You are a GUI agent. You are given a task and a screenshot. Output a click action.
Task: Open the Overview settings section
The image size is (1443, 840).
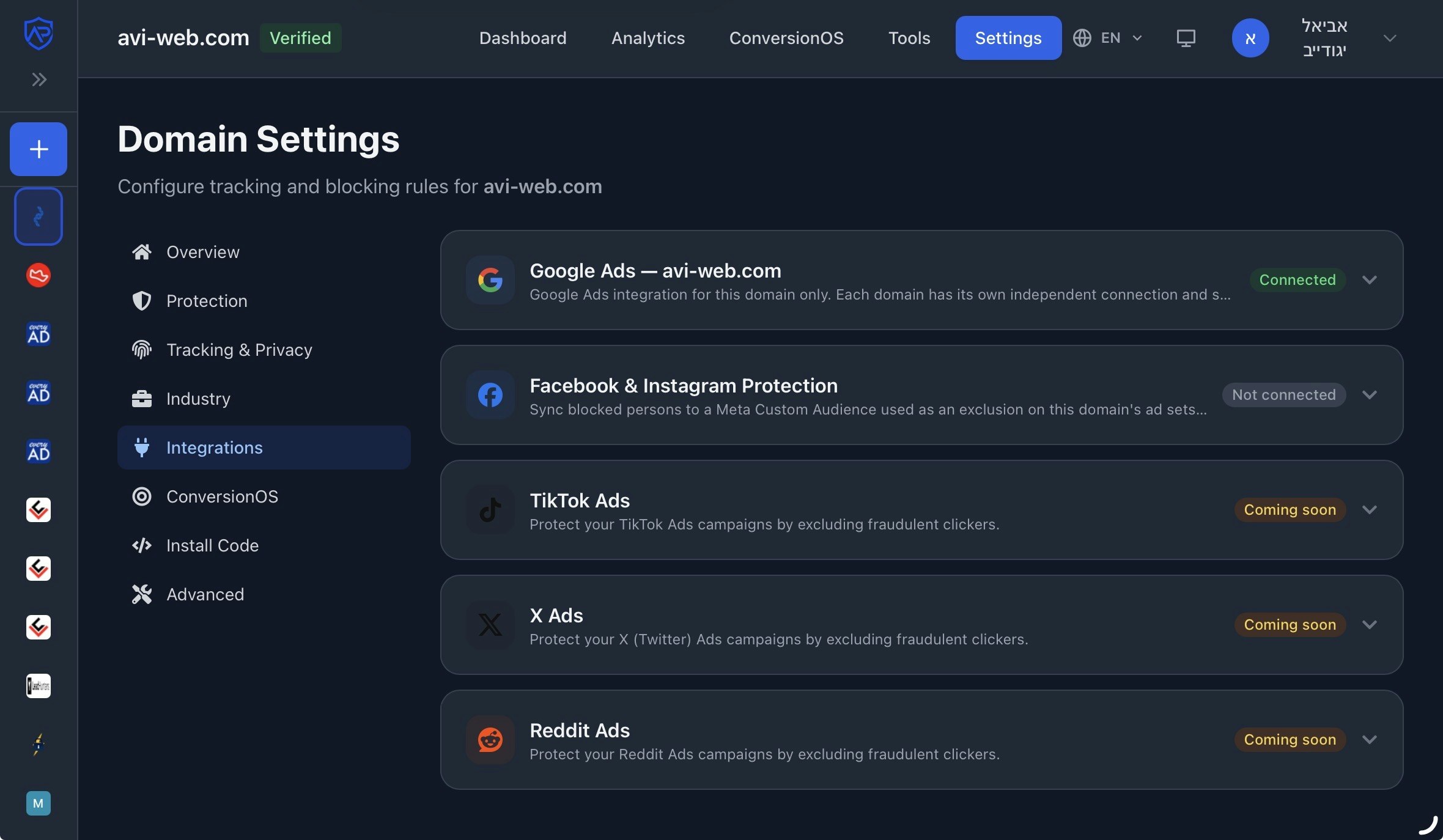264,252
